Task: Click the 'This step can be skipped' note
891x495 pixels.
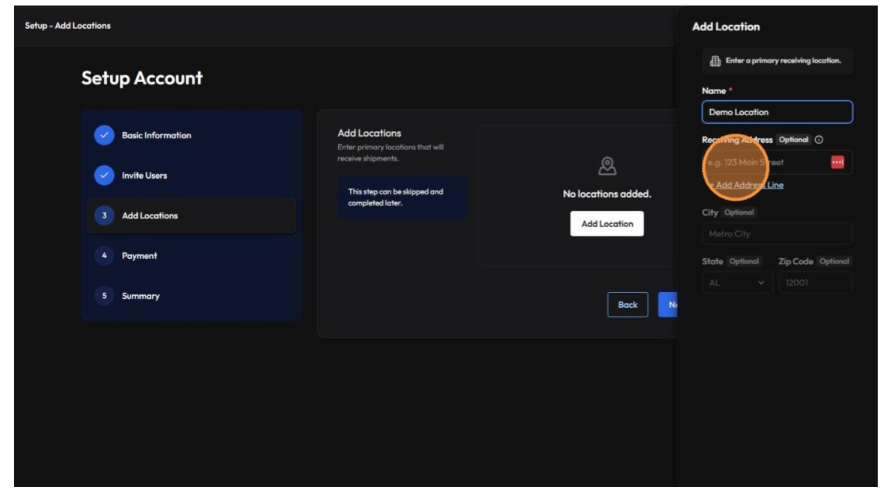Action: point(402,197)
